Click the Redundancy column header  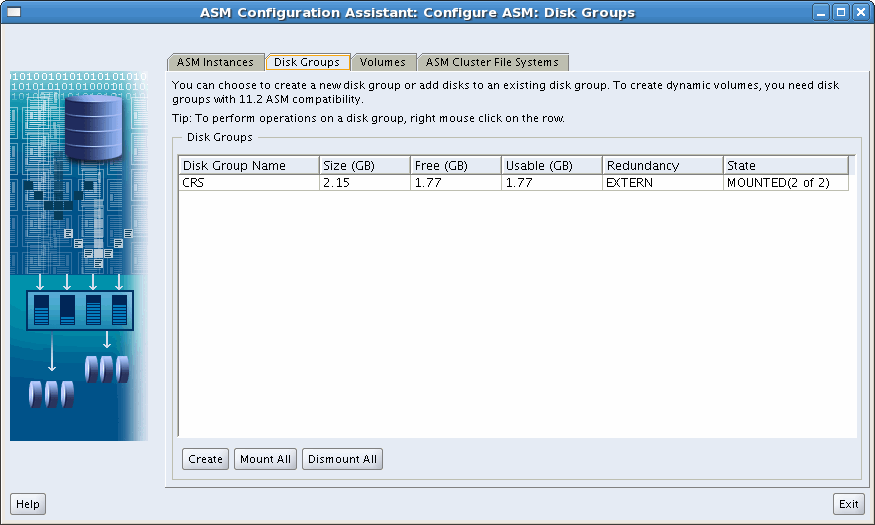662,165
